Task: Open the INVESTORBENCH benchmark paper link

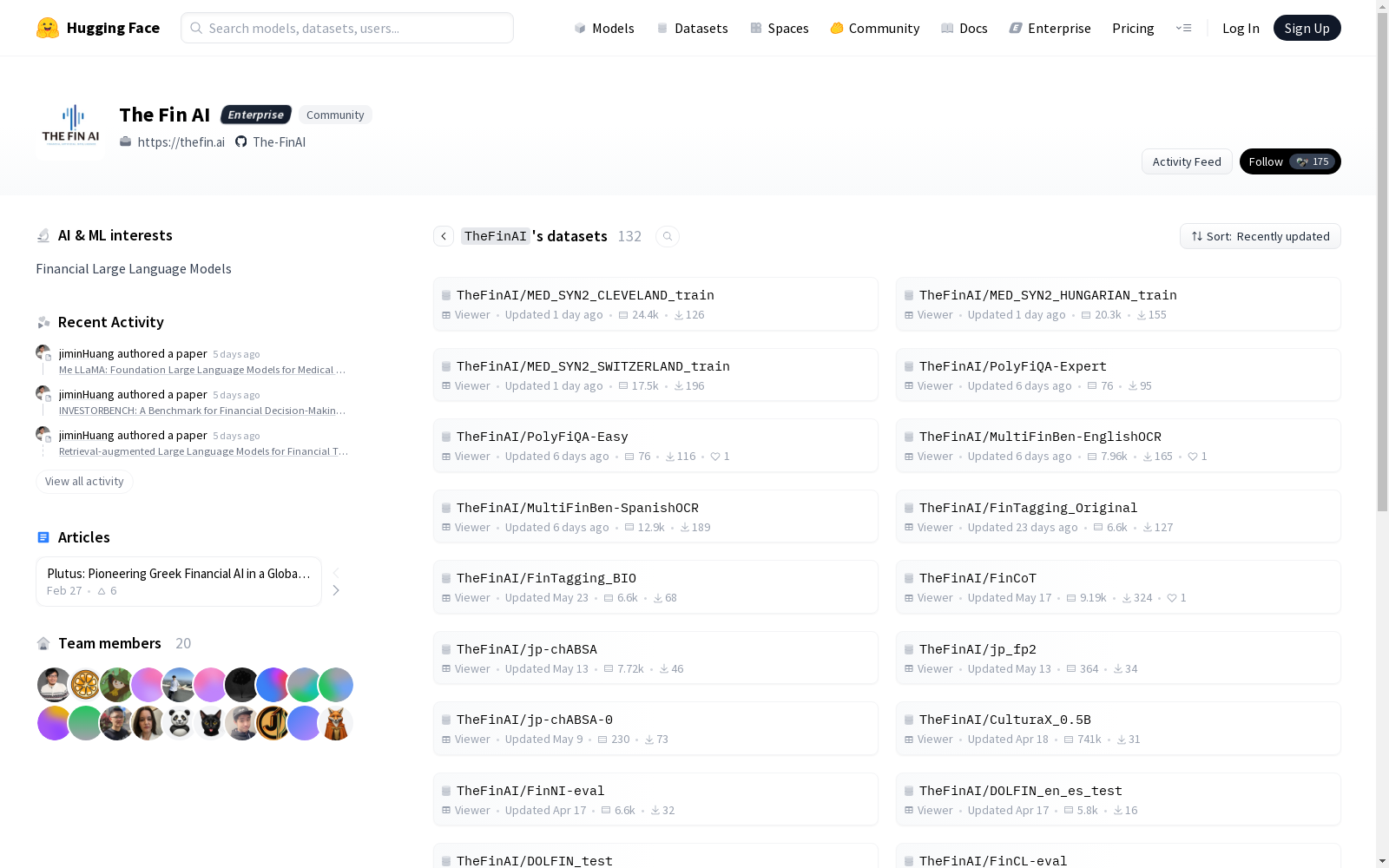Action: click(x=202, y=411)
